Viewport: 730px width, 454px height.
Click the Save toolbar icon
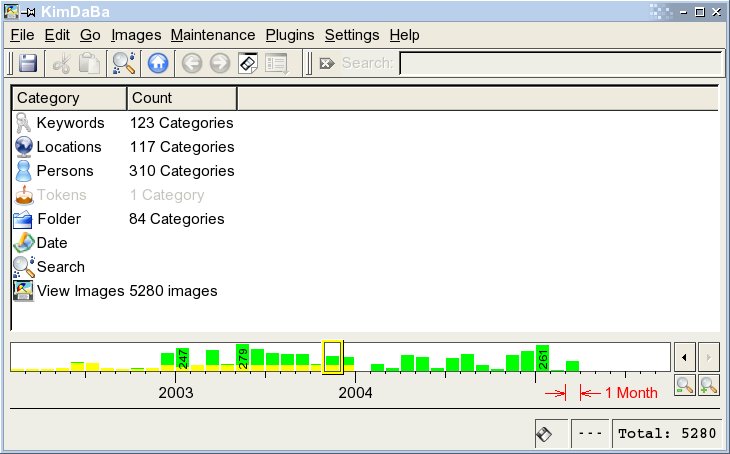click(28, 63)
